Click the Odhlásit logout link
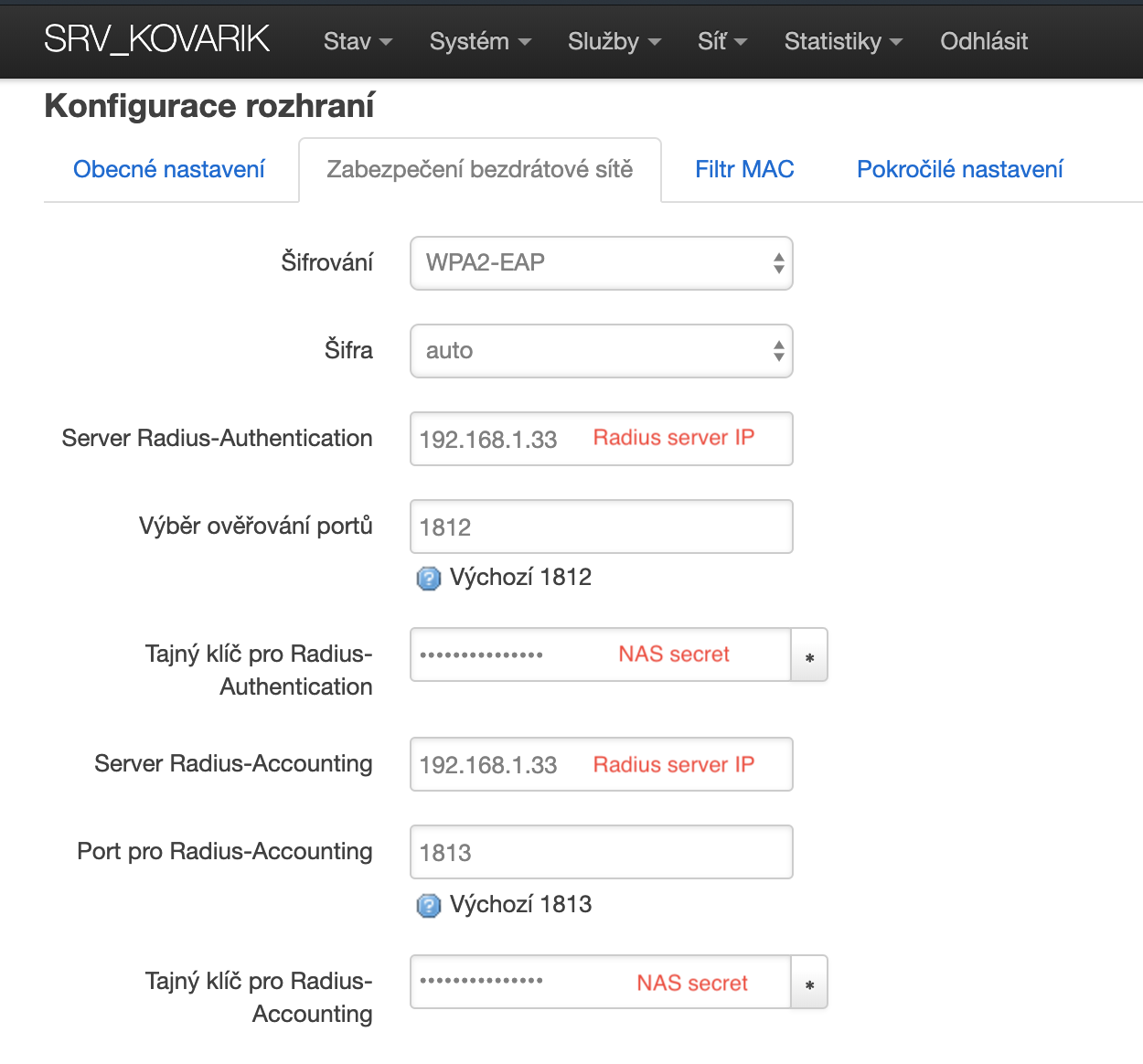Viewport: 1143px width, 1064px height. 984,41
